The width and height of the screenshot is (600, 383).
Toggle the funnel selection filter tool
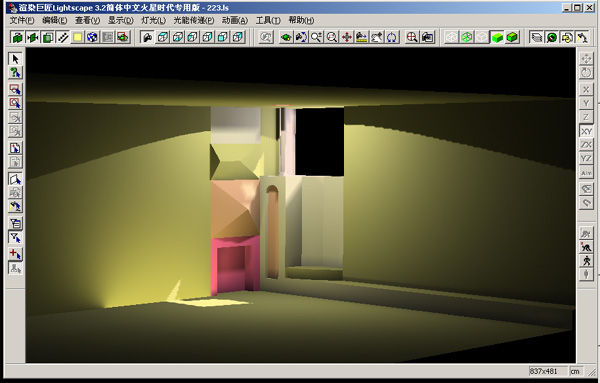pyautogui.click(x=15, y=237)
